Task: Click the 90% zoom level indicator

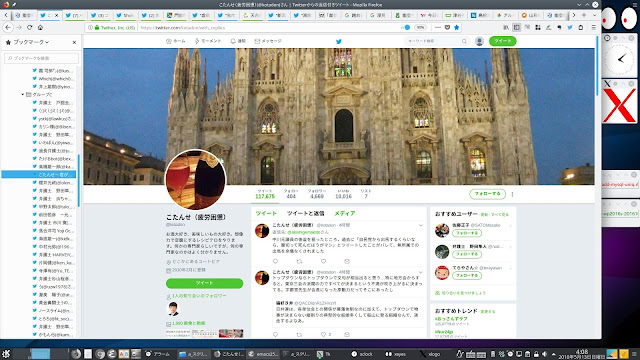Action: point(420,27)
